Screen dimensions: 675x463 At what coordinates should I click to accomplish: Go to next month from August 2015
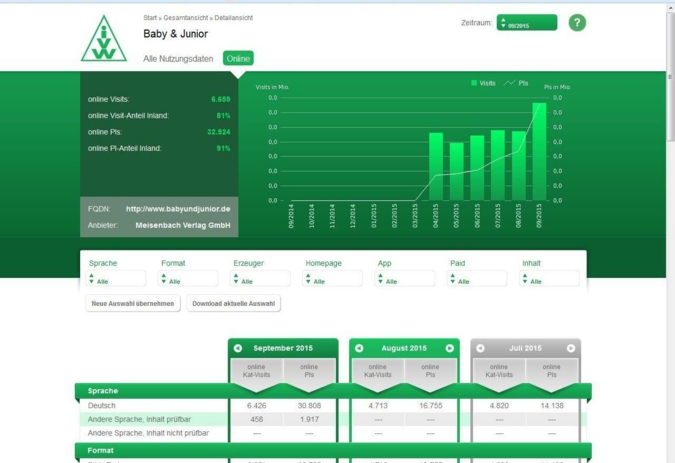[450, 348]
